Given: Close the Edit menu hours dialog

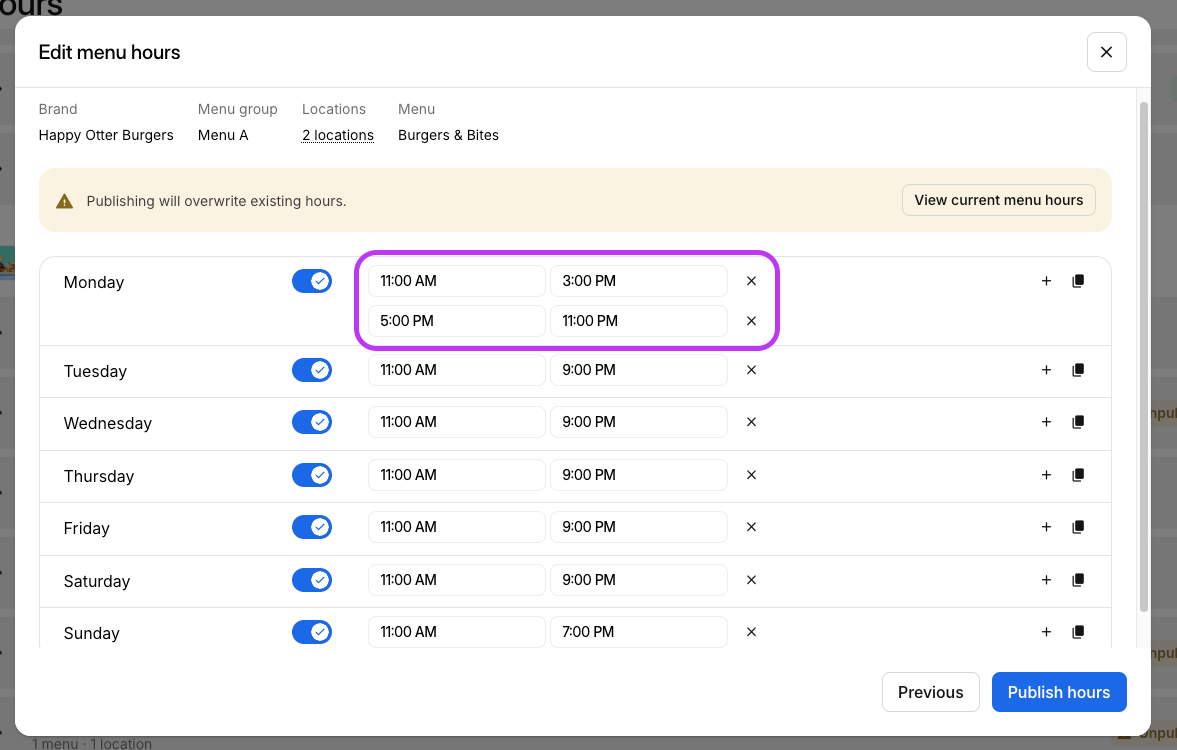Looking at the screenshot, I should pyautogui.click(x=1106, y=52).
